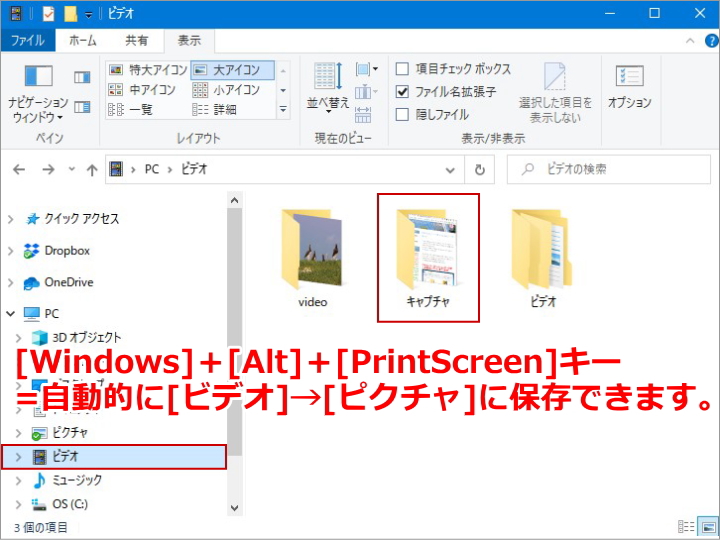The image size is (720, 540).
Task: Click the refresh button beside address bar
Action: 481,170
